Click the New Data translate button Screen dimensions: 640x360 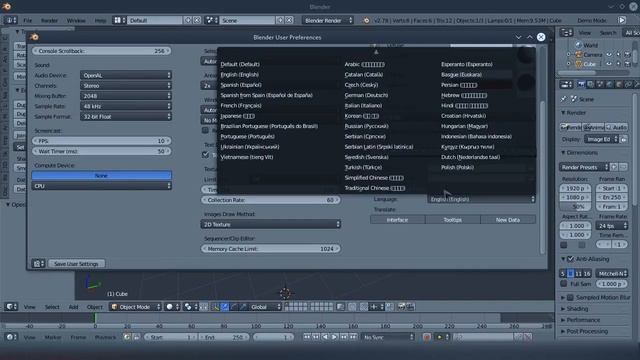coord(508,220)
